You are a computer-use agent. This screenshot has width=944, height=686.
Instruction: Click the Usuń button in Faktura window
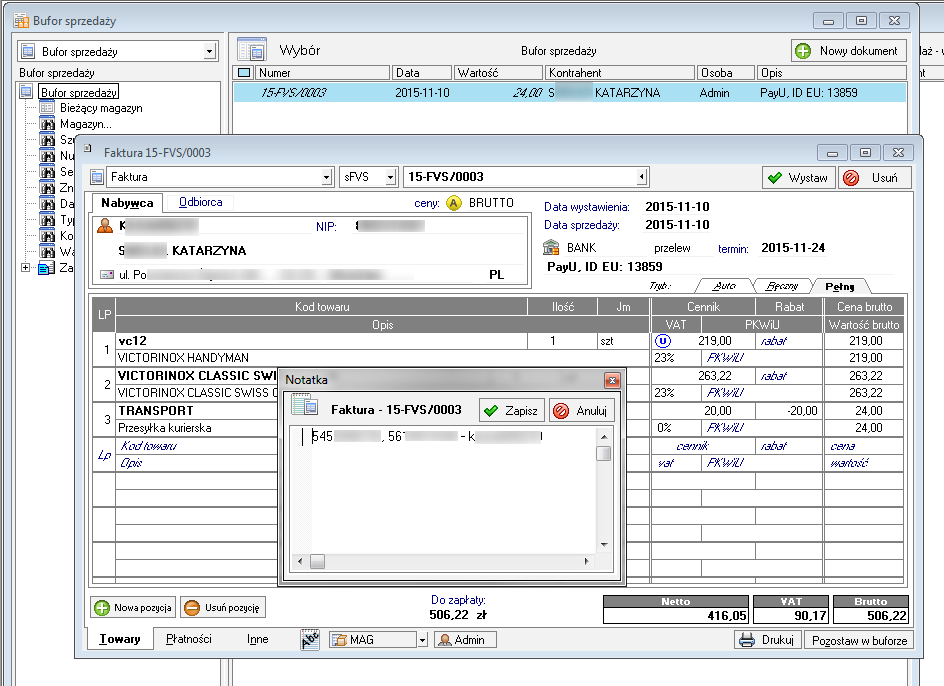(874, 178)
